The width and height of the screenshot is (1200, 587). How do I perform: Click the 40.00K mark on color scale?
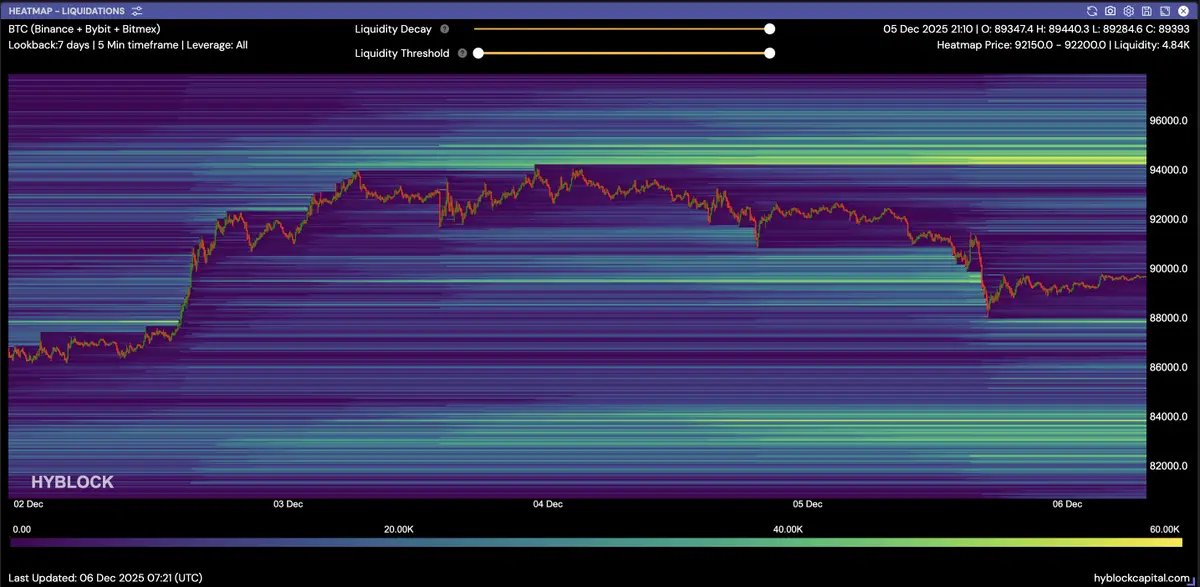pyautogui.click(x=788, y=529)
